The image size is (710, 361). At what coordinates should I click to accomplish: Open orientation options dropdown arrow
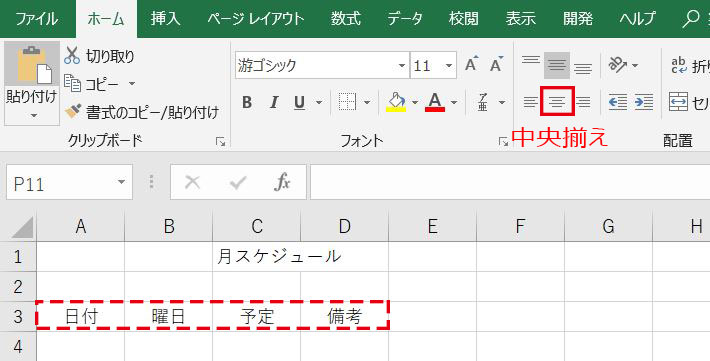[x=635, y=66]
